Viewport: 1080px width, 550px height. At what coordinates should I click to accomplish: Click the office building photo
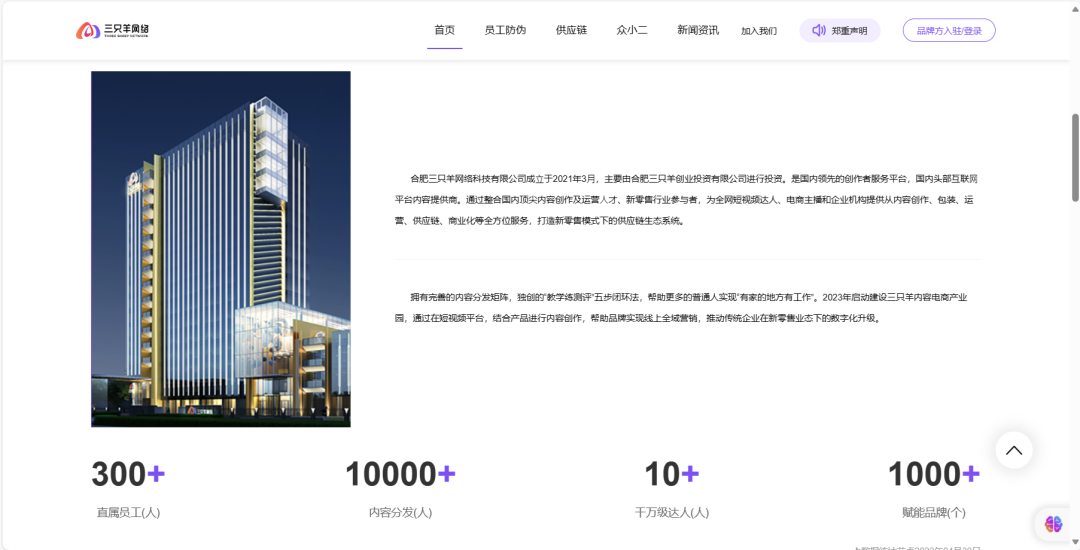(220, 249)
